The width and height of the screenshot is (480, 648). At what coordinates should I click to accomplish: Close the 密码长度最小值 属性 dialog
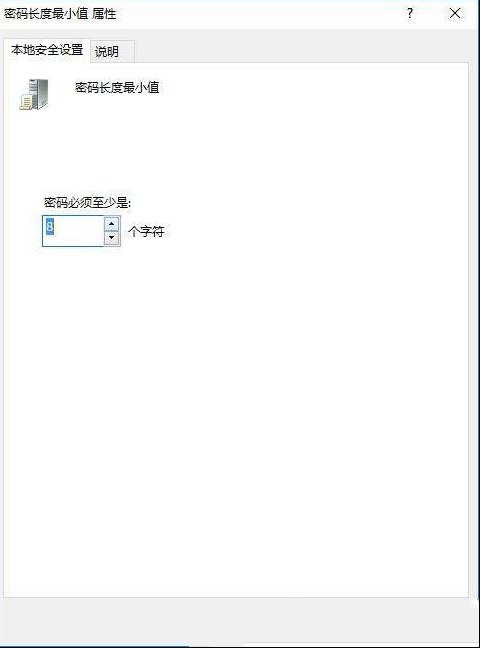(x=455, y=13)
